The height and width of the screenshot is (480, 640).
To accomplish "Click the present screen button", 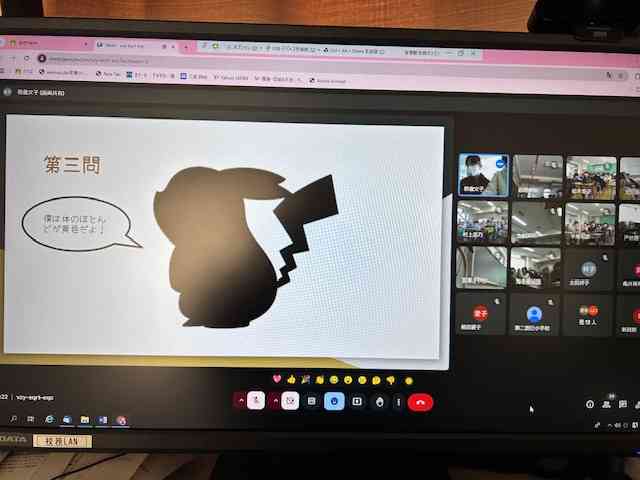I will pos(356,401).
